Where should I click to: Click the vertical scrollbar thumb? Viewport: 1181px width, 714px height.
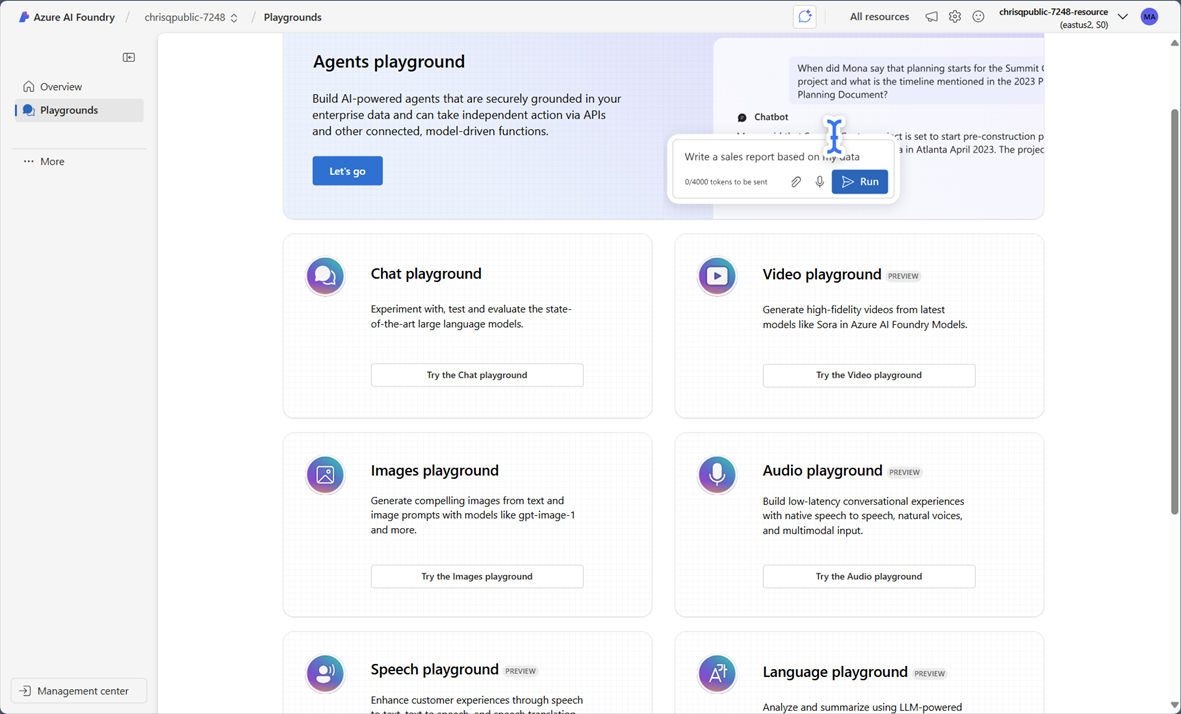1174,310
